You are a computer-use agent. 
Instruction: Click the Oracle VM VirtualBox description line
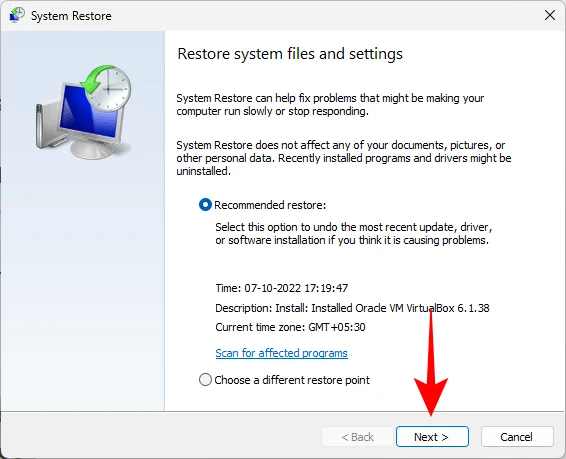(352, 308)
